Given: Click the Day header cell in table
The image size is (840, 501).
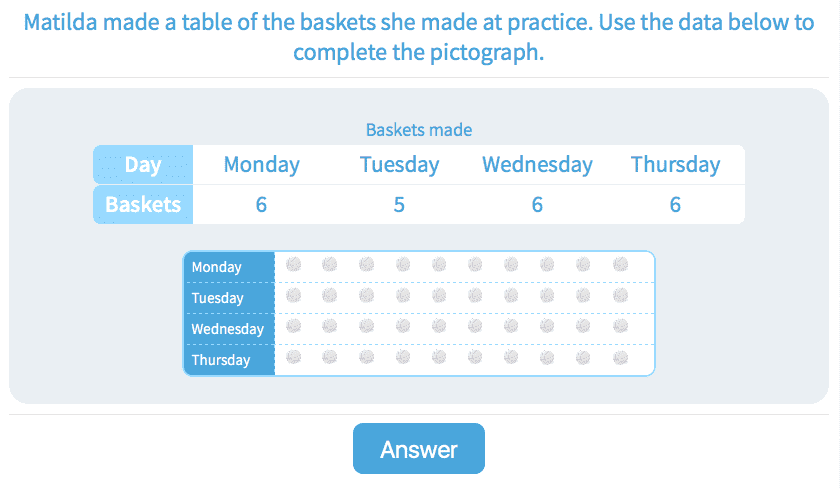Looking at the screenshot, I should (143, 165).
